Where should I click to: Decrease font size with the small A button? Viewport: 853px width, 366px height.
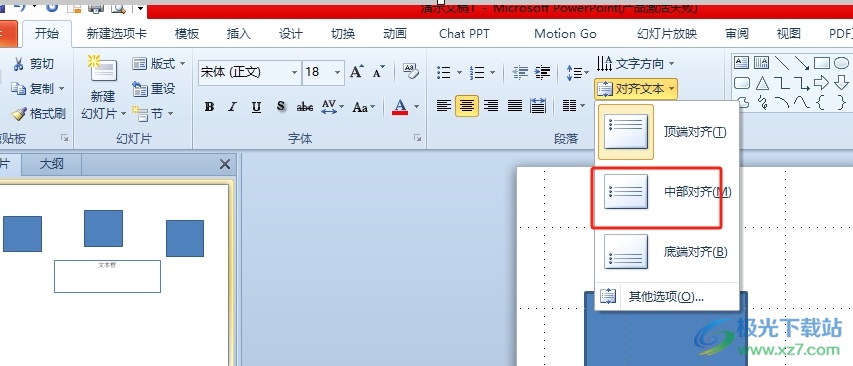pos(378,72)
